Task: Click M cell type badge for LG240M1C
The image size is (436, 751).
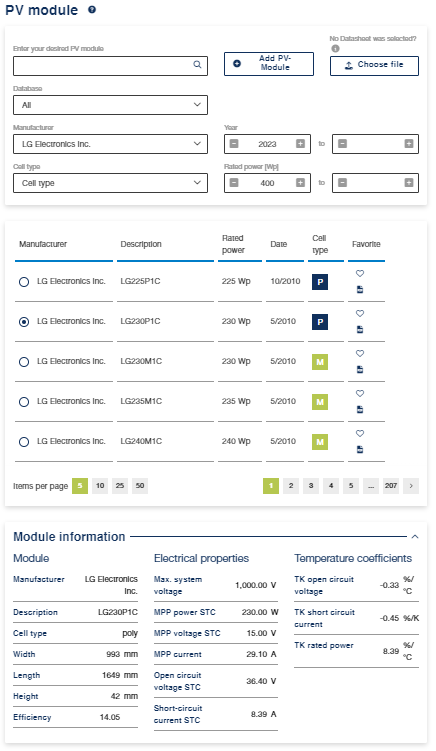Action: point(320,442)
